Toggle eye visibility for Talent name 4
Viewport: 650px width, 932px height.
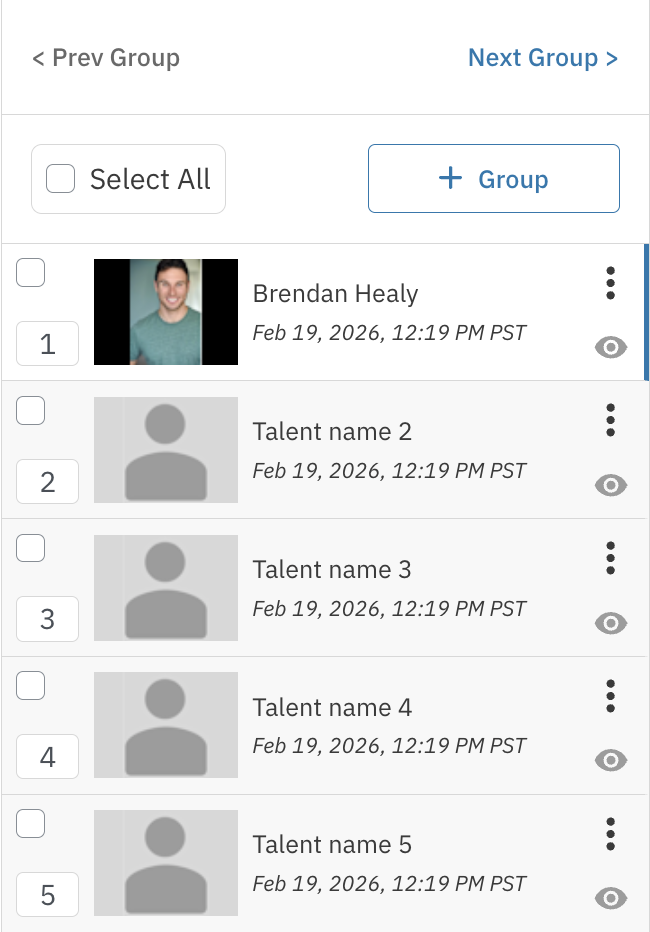click(610, 761)
